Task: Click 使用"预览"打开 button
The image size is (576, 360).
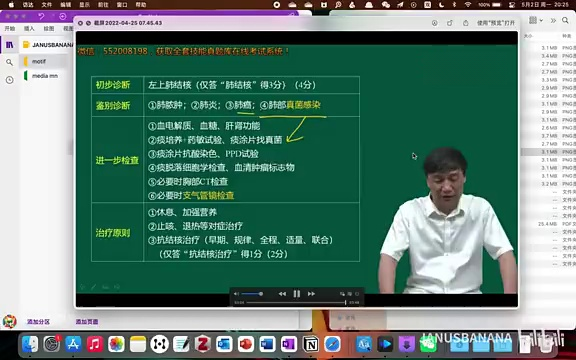Action: (496, 23)
